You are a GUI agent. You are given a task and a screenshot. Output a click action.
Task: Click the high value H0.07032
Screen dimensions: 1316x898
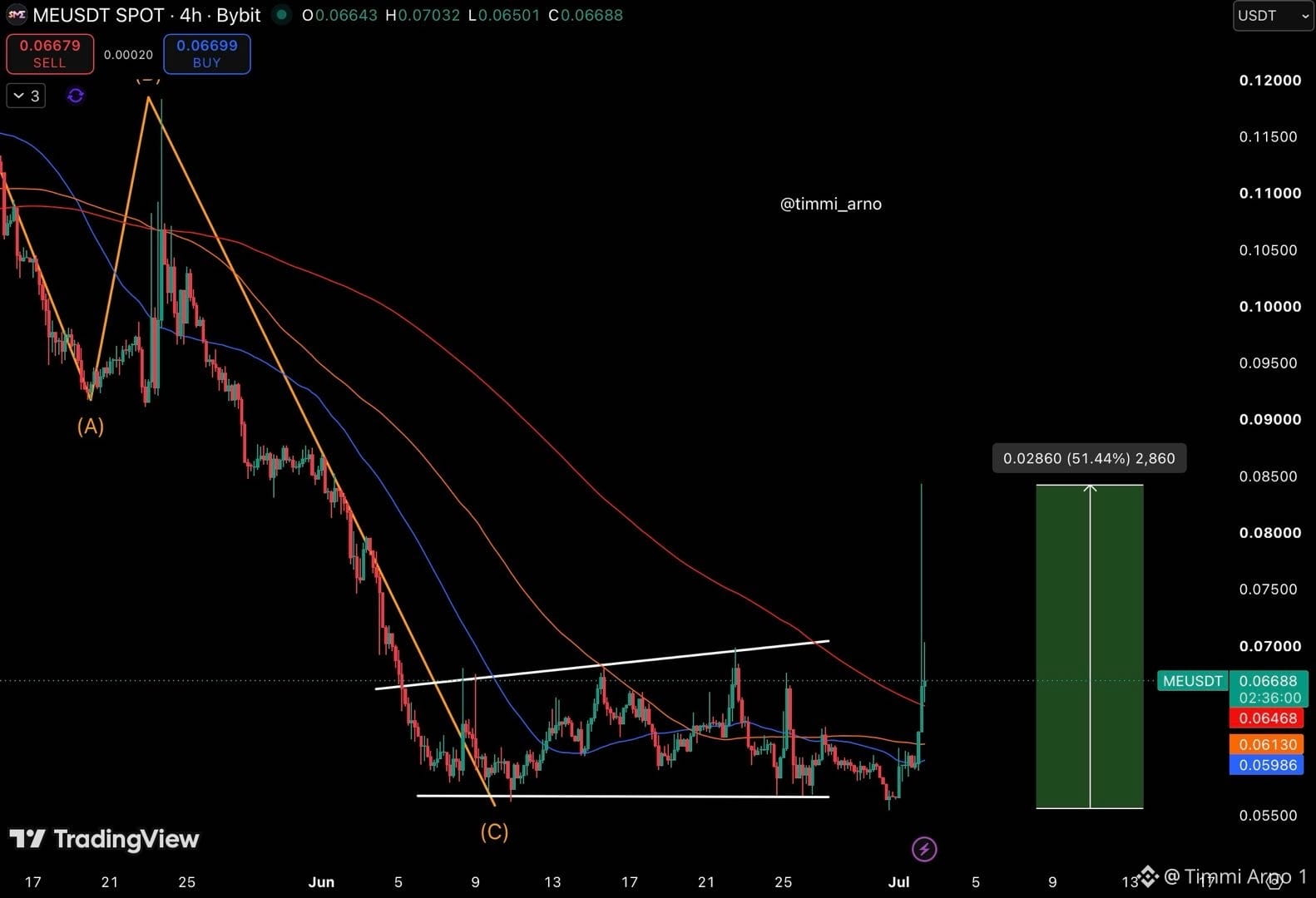[423, 15]
